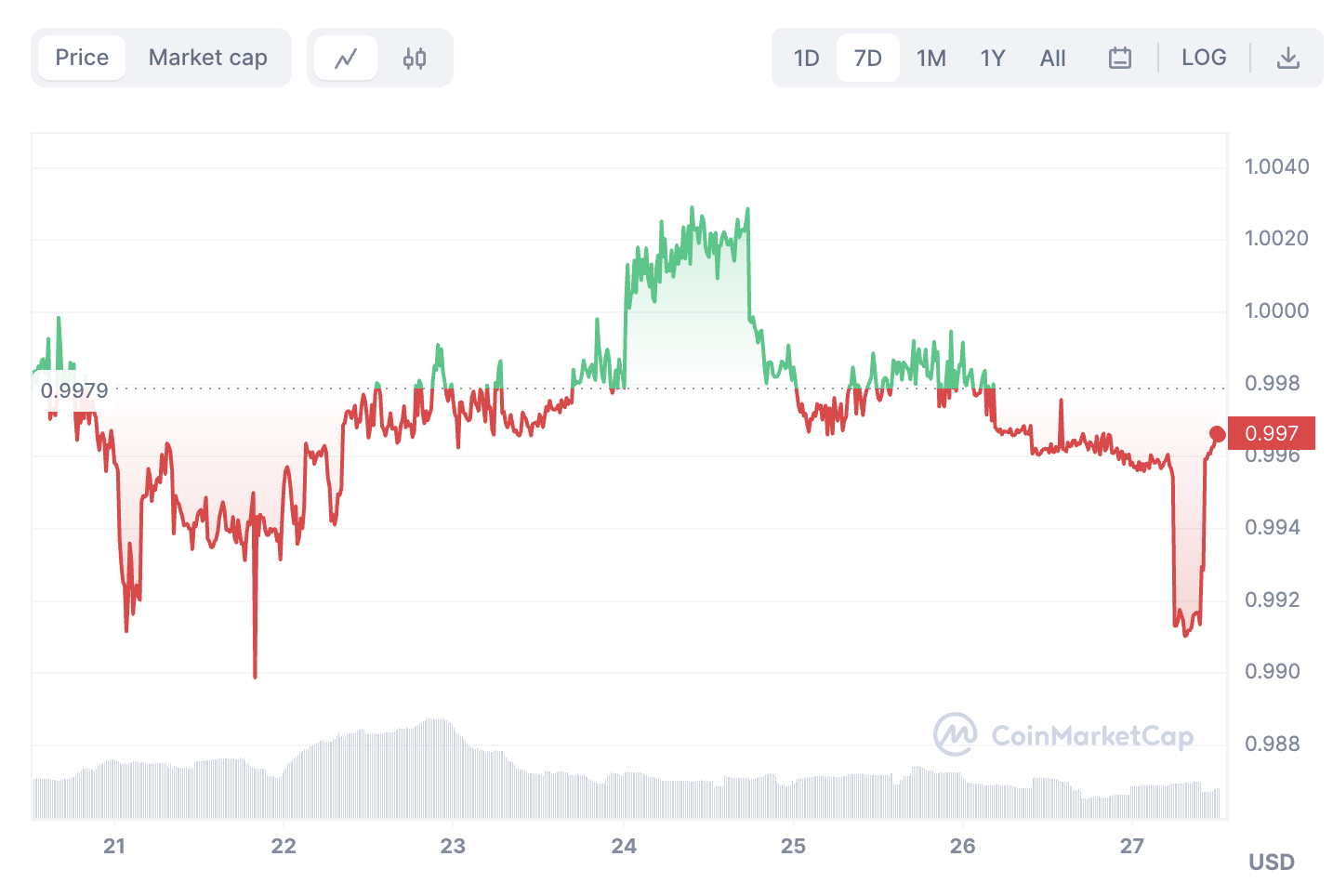Select the 1D time range
The image size is (1333, 896).
click(x=805, y=57)
